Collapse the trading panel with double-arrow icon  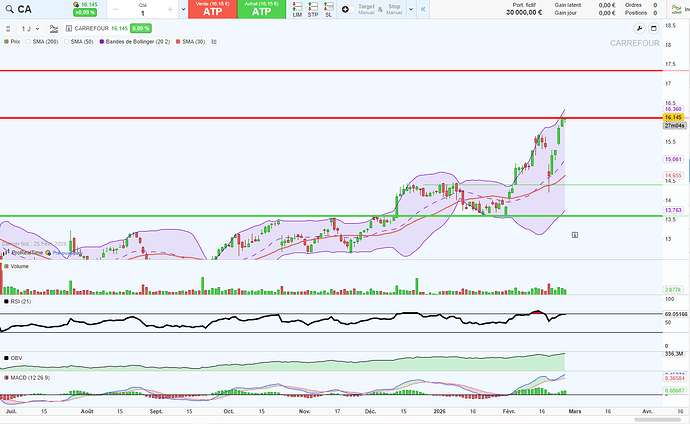pos(424,9)
